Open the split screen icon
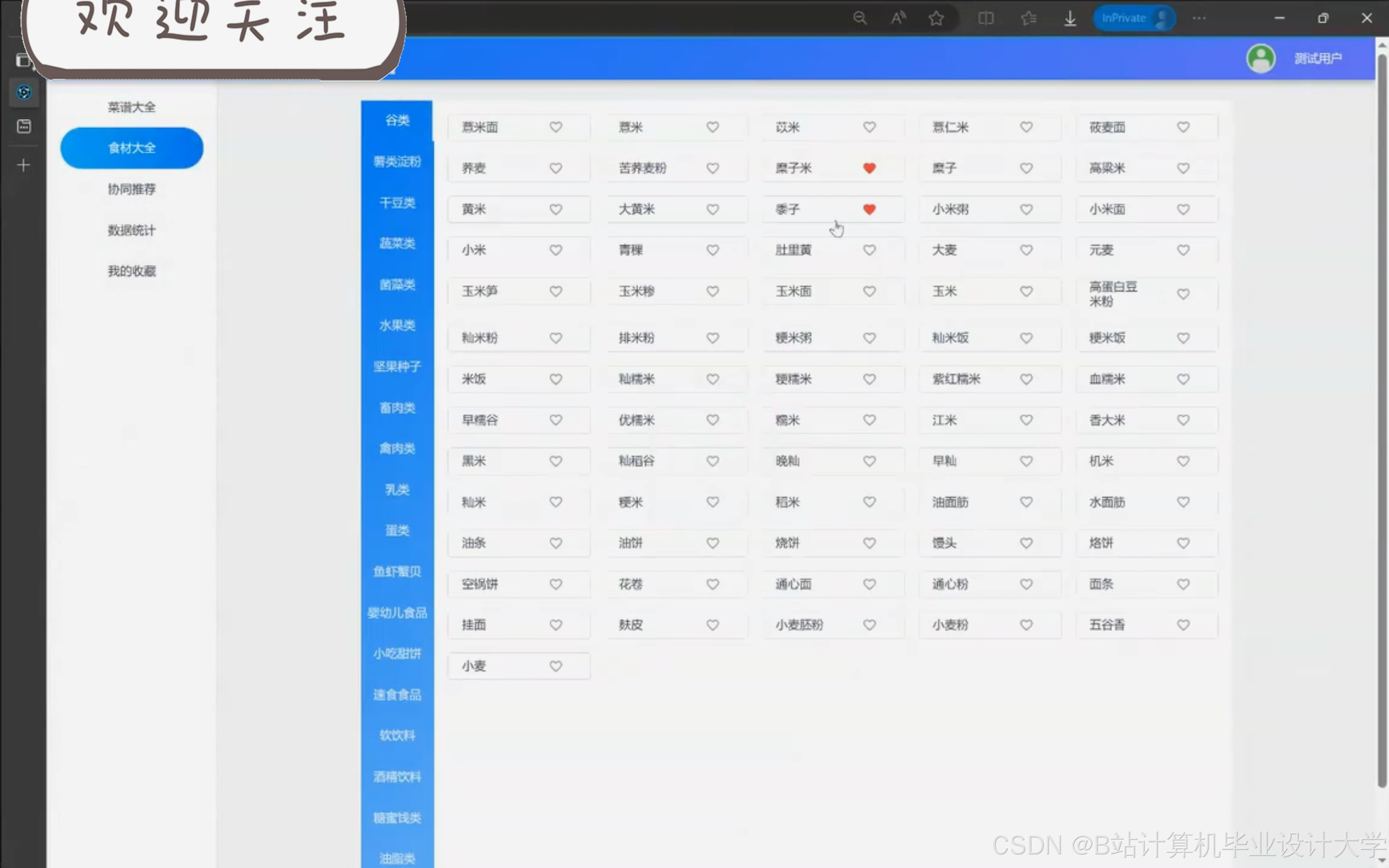 pyautogui.click(x=985, y=18)
